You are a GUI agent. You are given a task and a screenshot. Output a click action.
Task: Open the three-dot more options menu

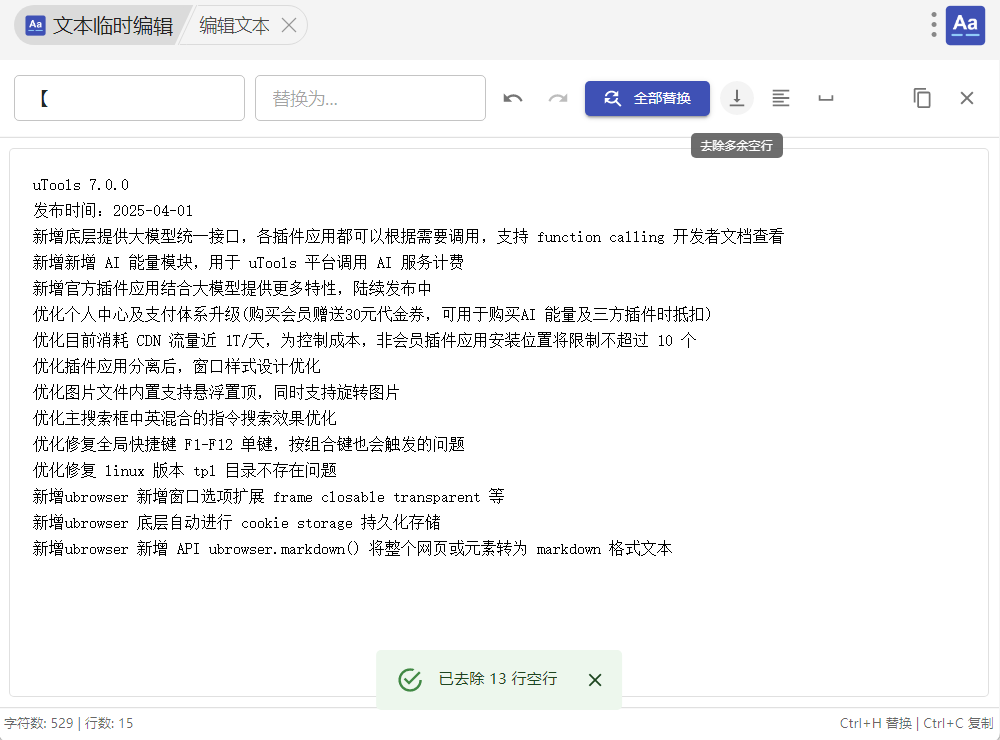934,25
